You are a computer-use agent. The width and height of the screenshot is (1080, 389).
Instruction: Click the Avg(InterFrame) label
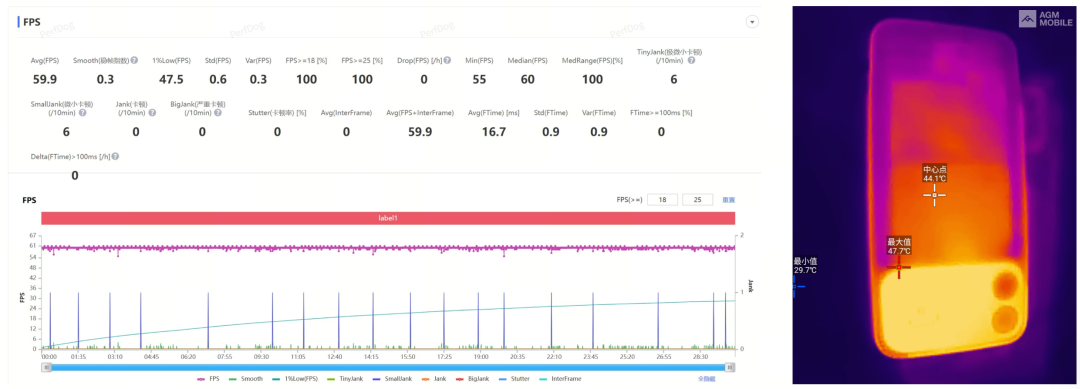(x=346, y=112)
